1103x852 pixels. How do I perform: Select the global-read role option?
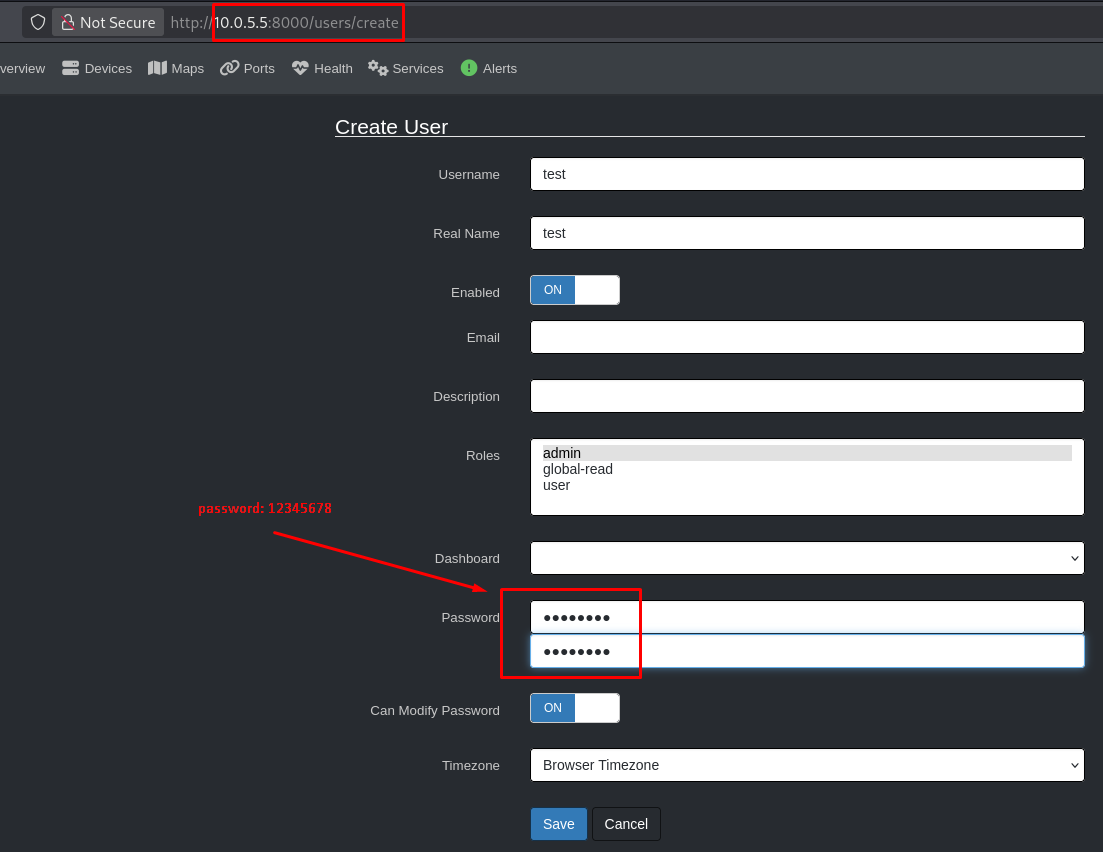click(578, 469)
